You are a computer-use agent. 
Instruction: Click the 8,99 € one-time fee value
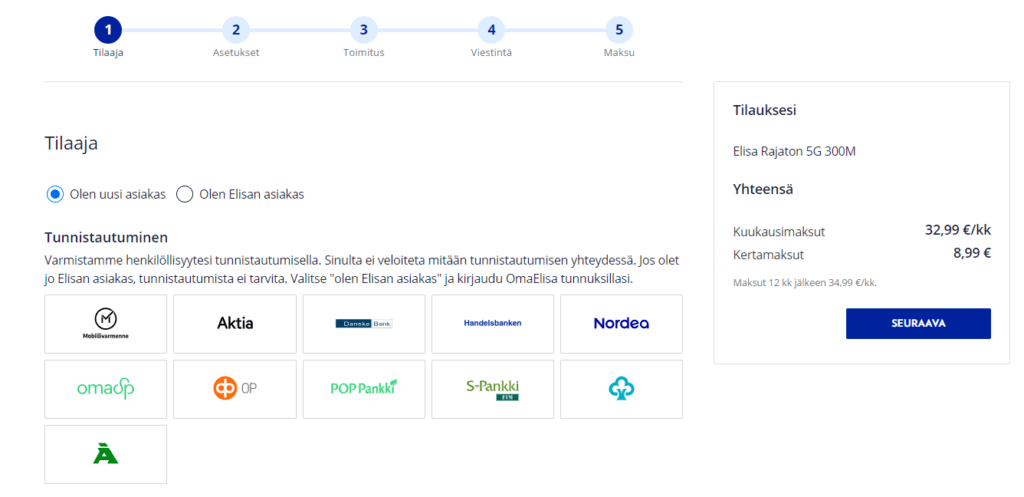972,253
